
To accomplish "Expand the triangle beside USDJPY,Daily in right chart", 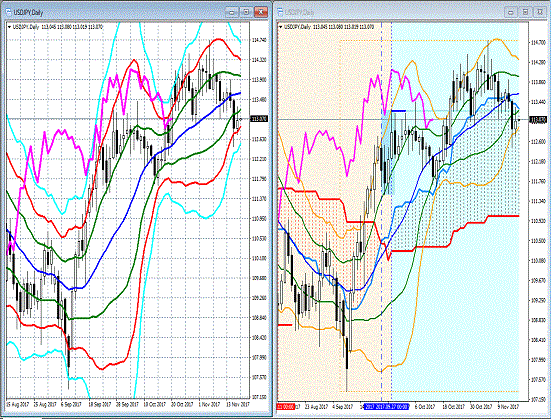I will (280, 27).
